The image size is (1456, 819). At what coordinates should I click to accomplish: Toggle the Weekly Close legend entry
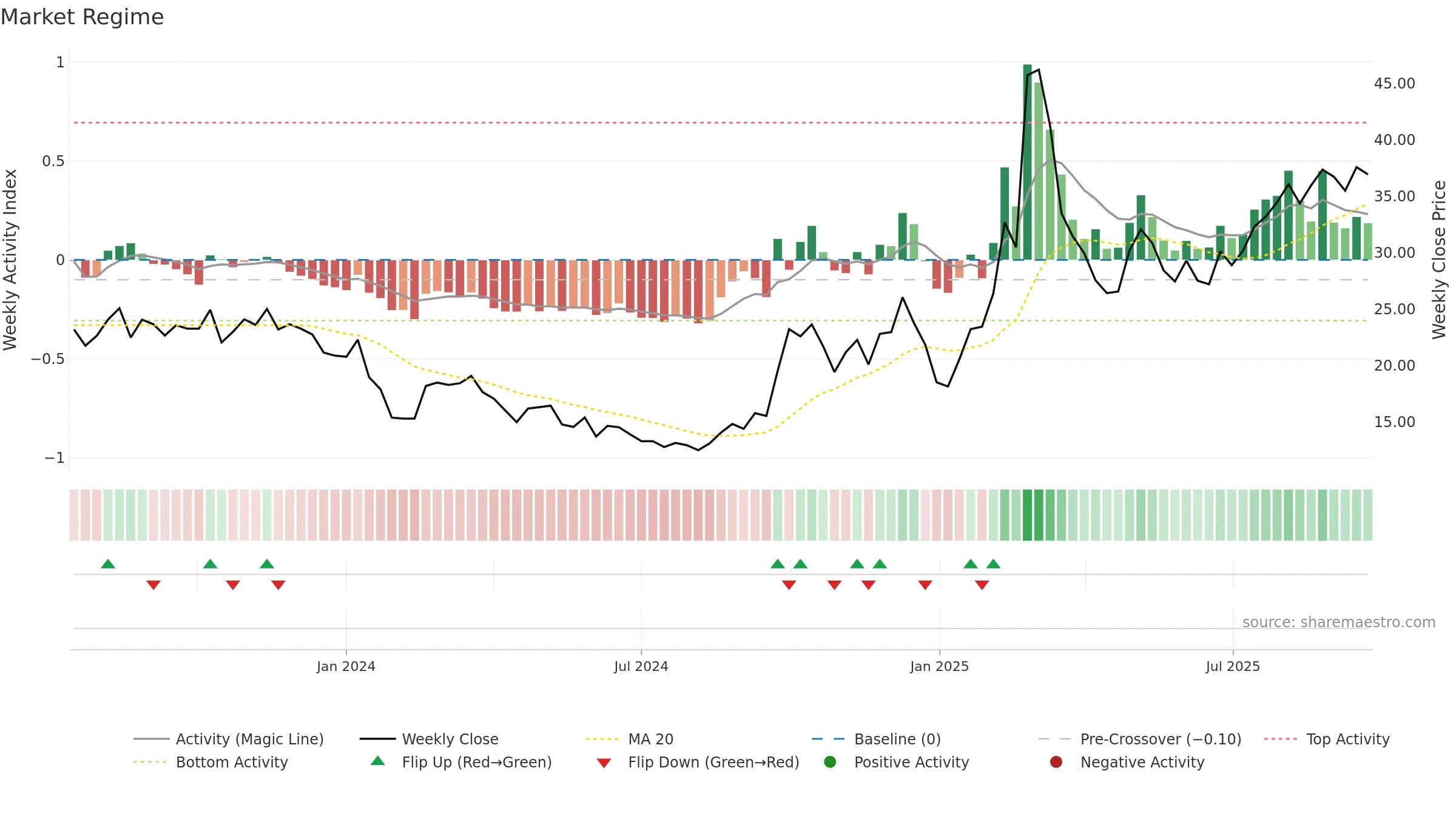tap(429, 739)
